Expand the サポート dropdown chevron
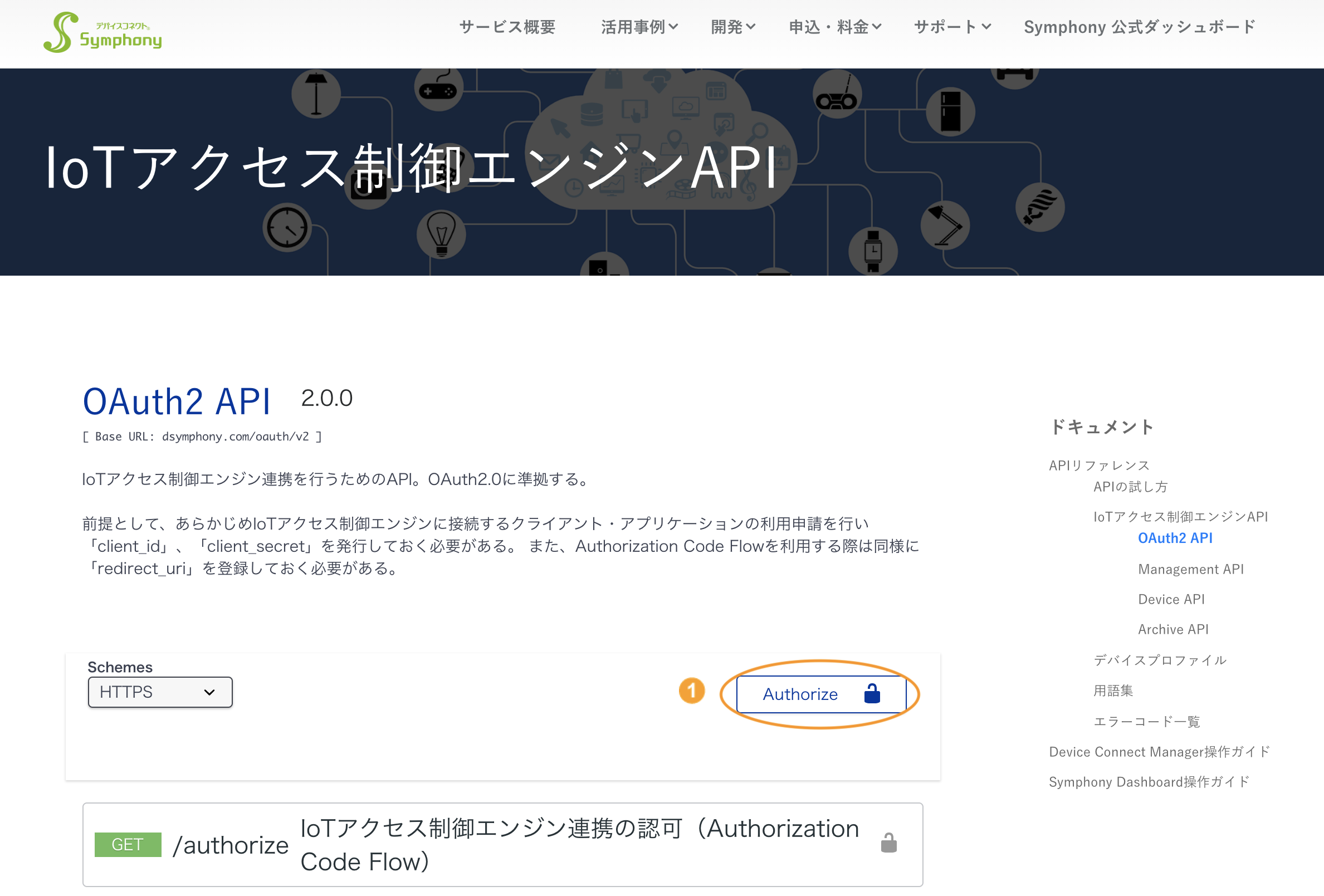Screen dimensions: 1324x896 click(x=986, y=27)
